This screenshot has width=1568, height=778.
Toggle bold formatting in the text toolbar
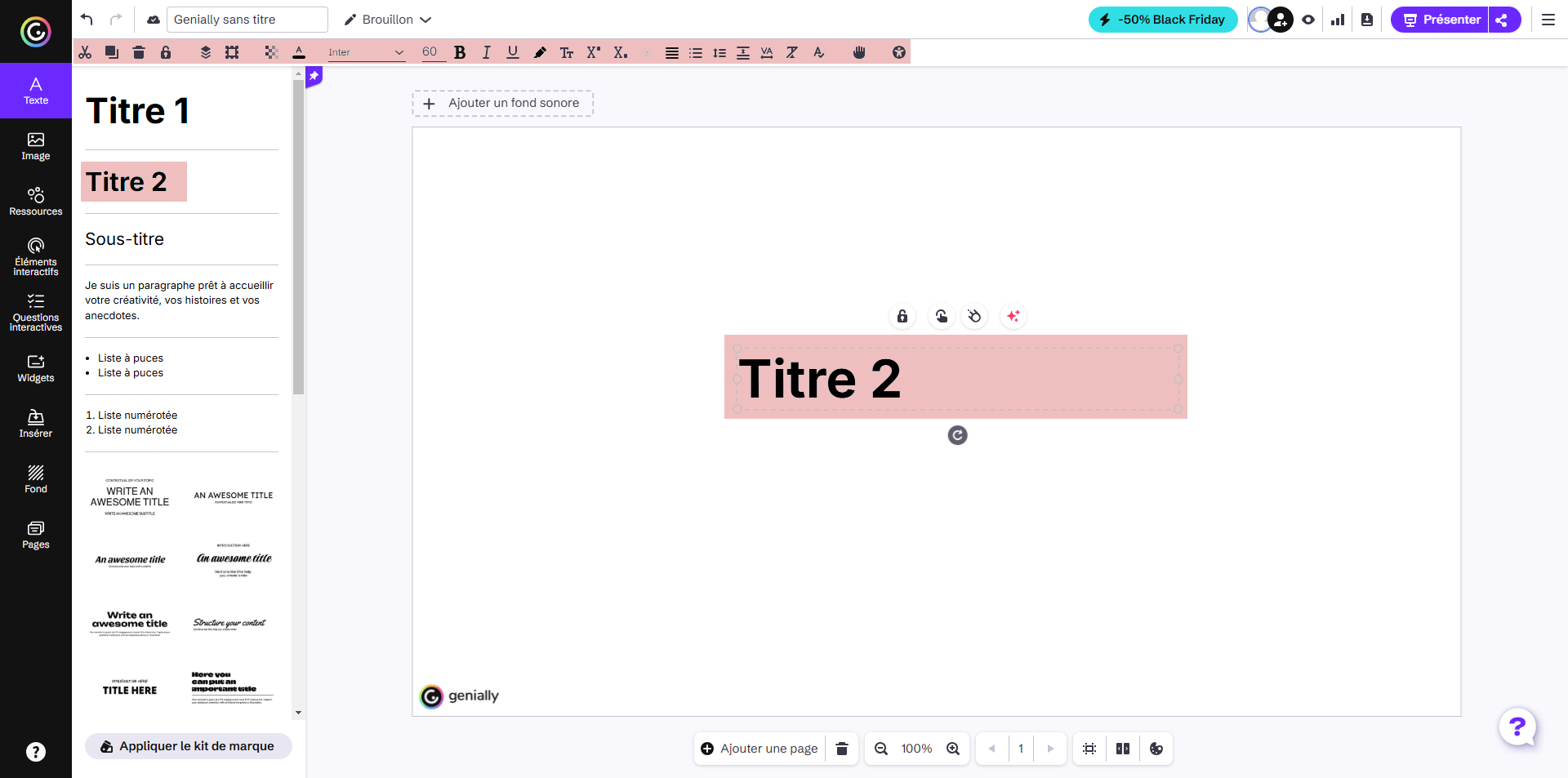[x=460, y=51]
